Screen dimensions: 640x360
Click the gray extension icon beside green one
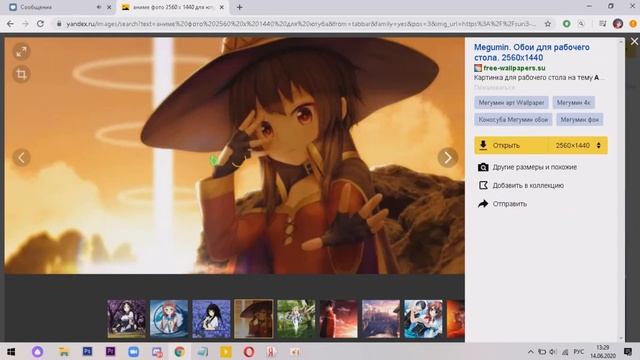(x=581, y=24)
